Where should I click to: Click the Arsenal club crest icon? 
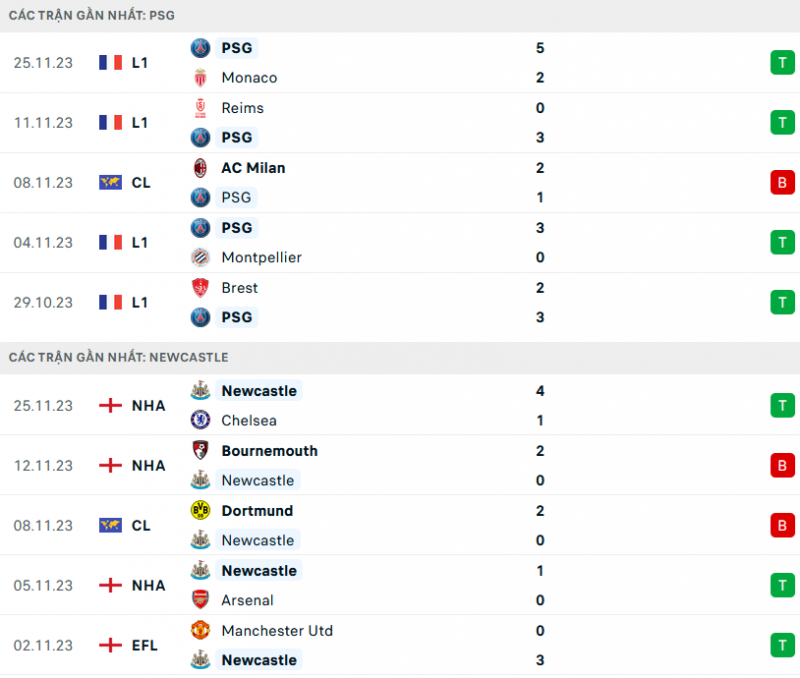200,601
